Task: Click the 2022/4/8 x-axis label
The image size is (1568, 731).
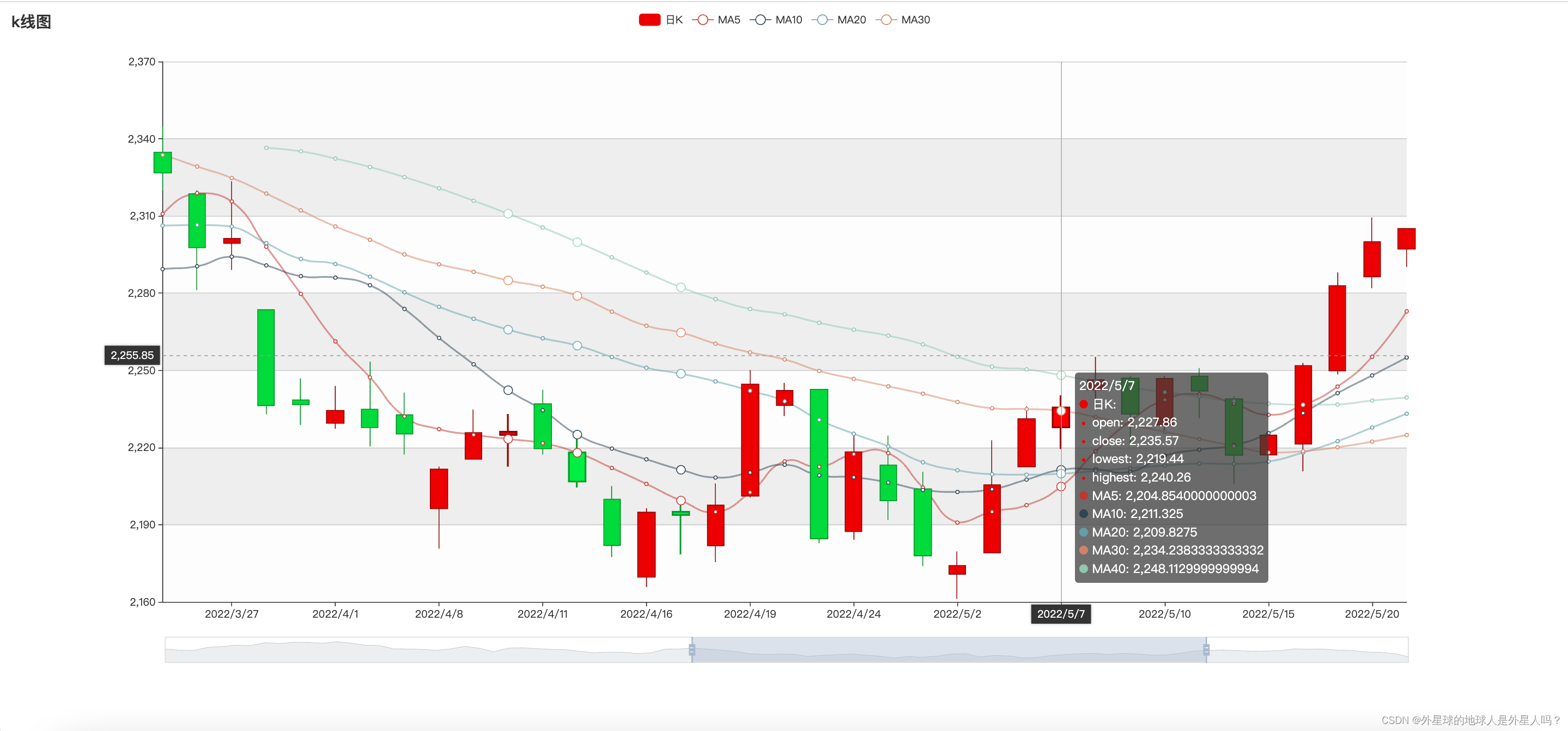Action: (x=439, y=614)
